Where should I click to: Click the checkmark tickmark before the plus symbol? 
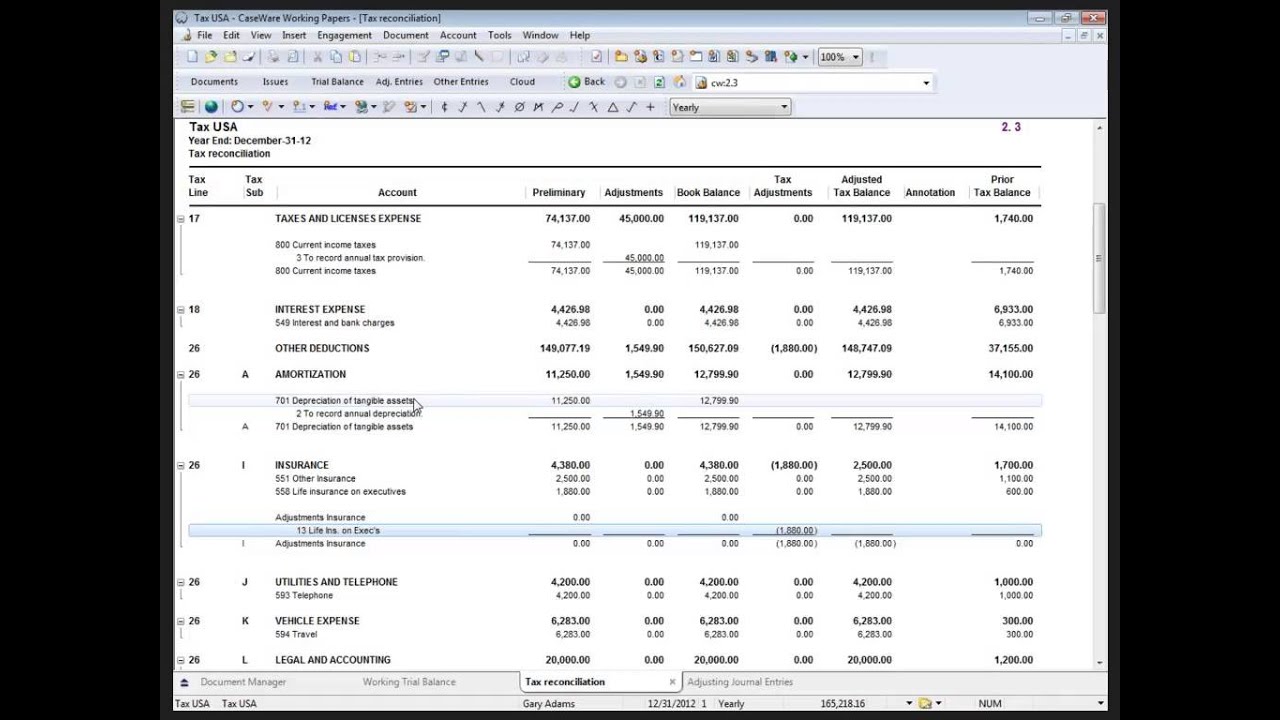(x=630, y=107)
